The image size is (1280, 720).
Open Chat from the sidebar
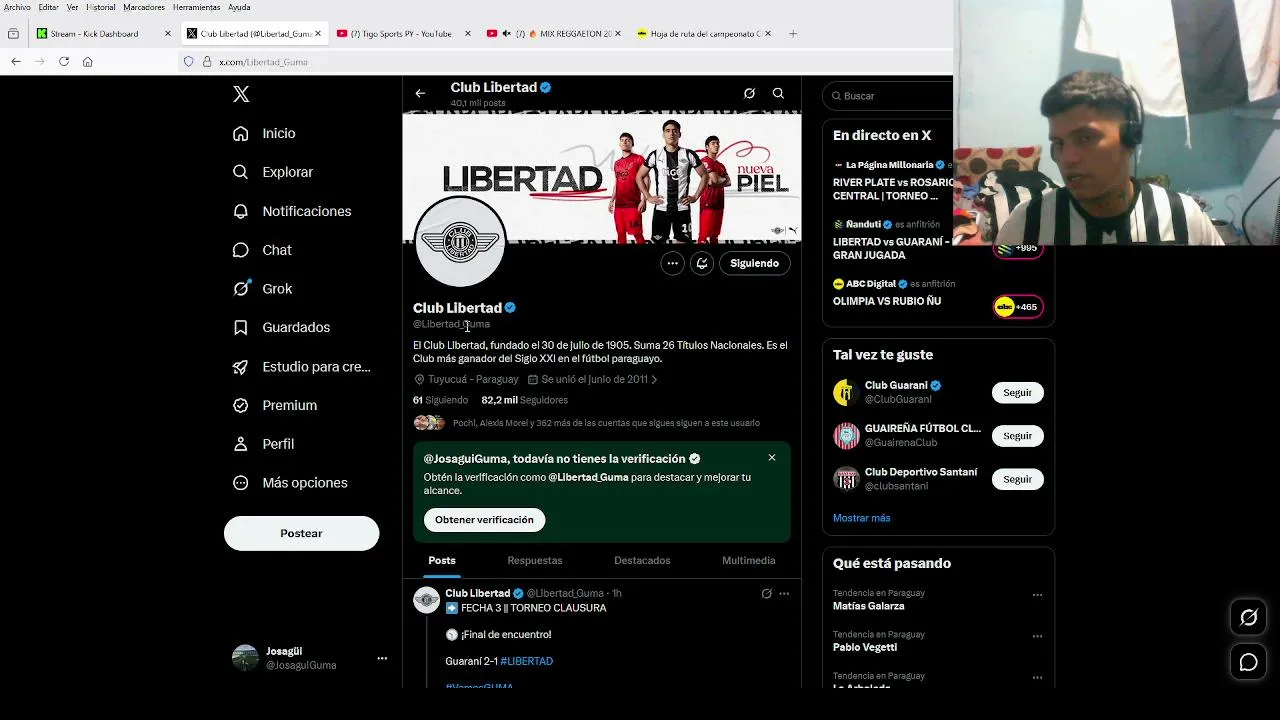tap(263, 250)
